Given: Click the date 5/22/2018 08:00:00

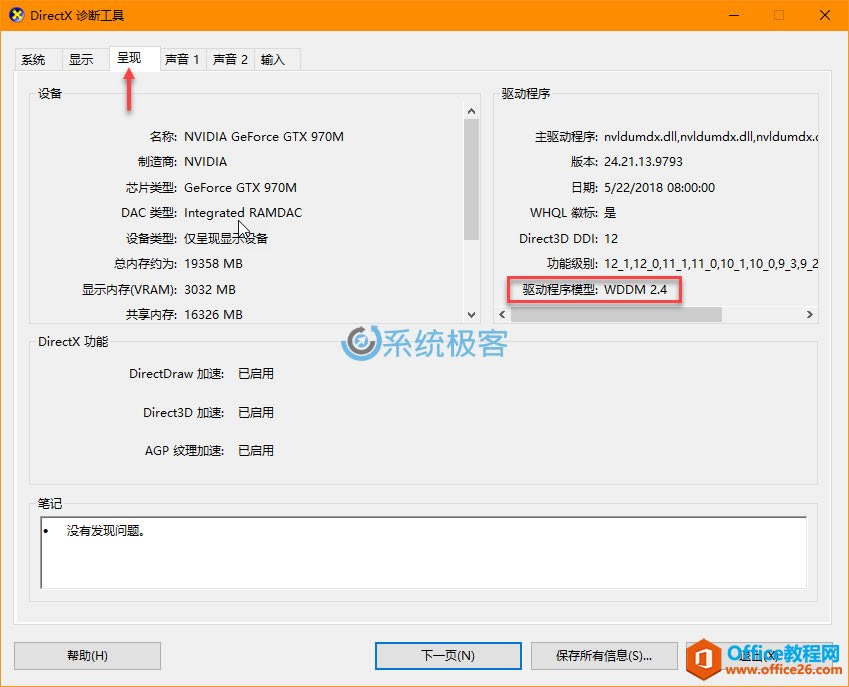Looking at the screenshot, I should coord(659,188).
